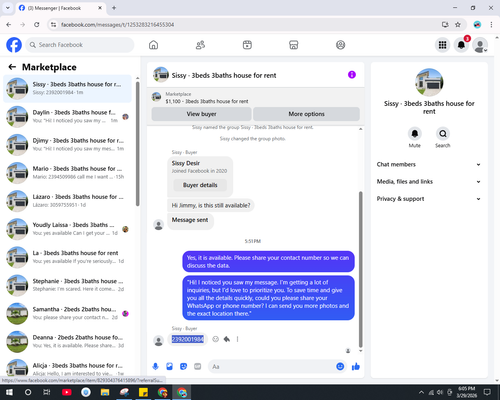The width and height of the screenshot is (500, 400).
Task: Mute this conversation bell icon
Action: click(415, 134)
